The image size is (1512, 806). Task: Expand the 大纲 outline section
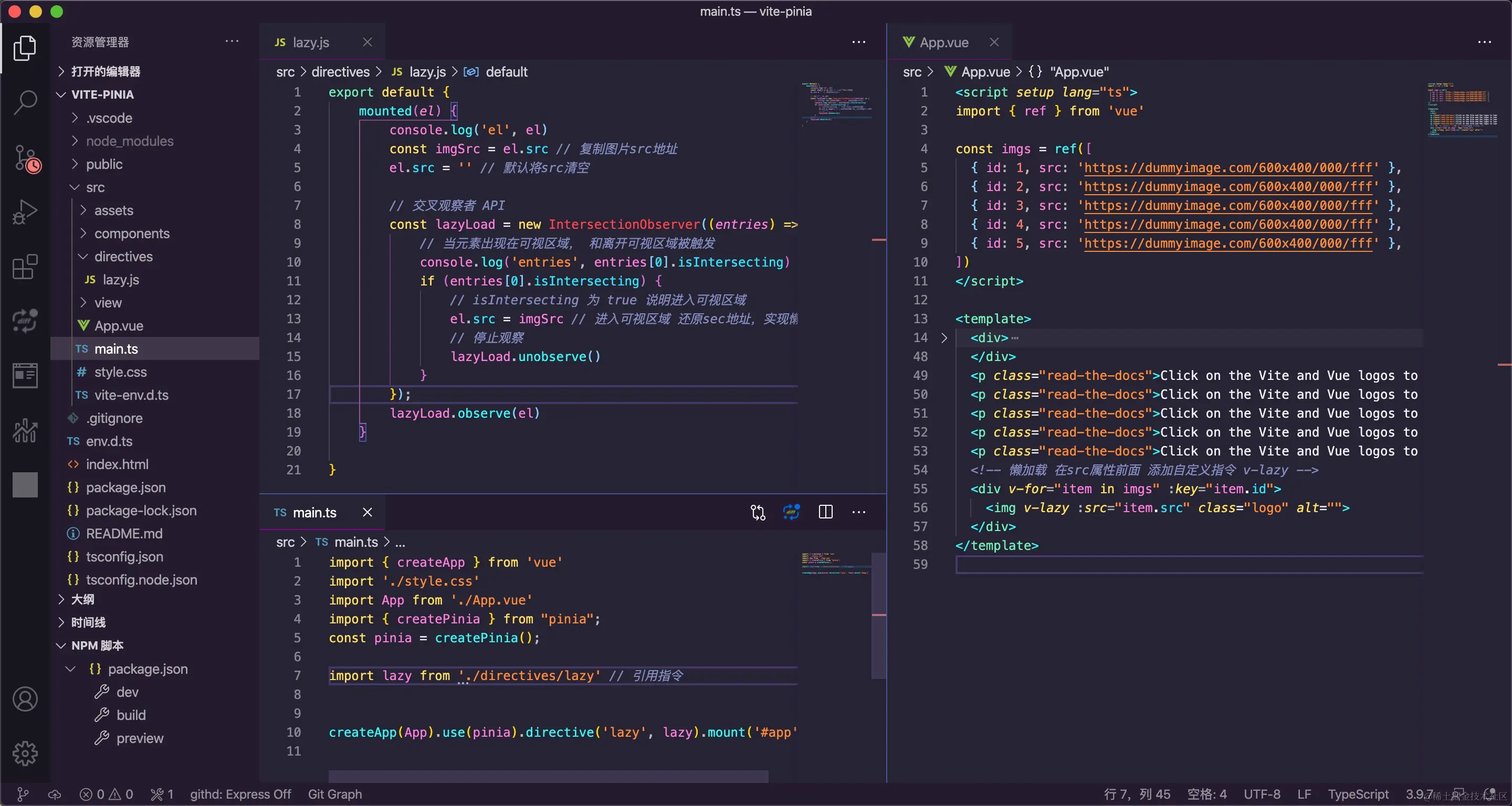tap(83, 599)
